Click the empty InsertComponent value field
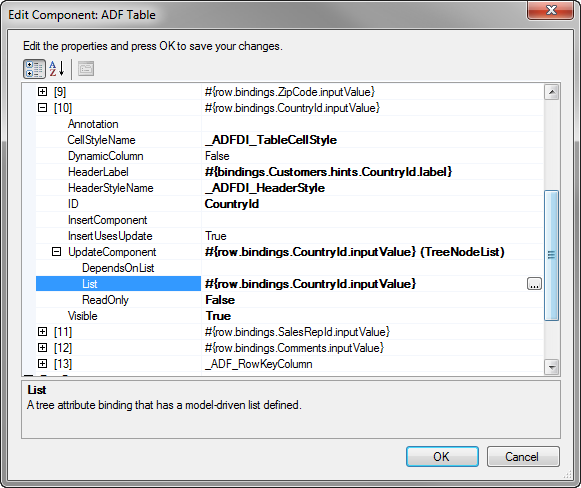 [x=372, y=220]
